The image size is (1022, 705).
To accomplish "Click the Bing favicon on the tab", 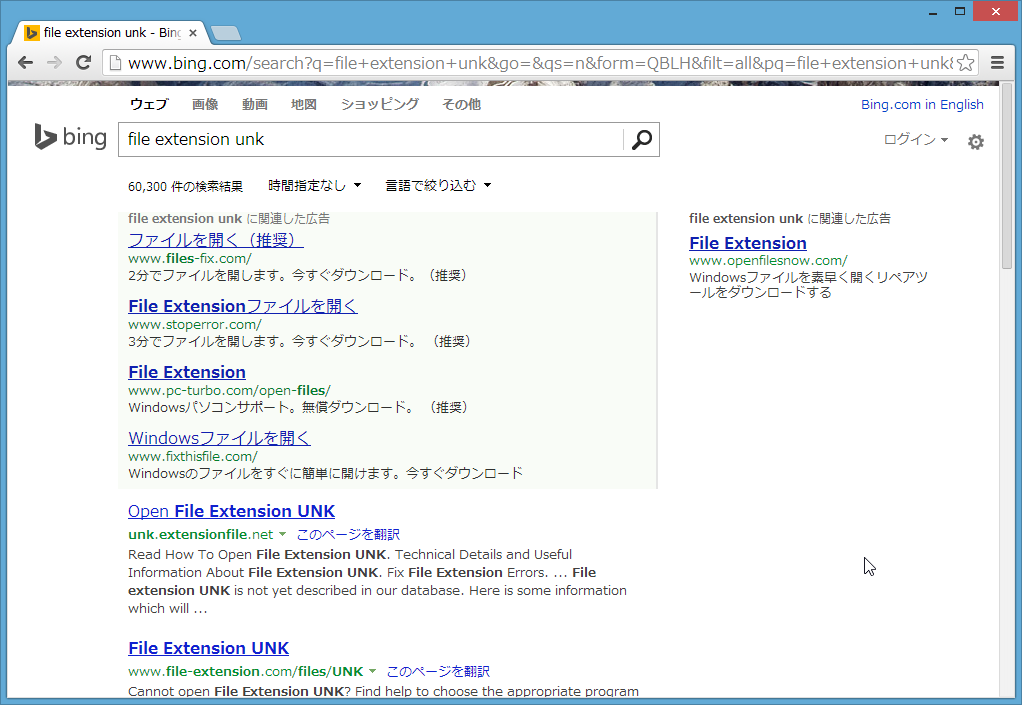I will point(32,33).
